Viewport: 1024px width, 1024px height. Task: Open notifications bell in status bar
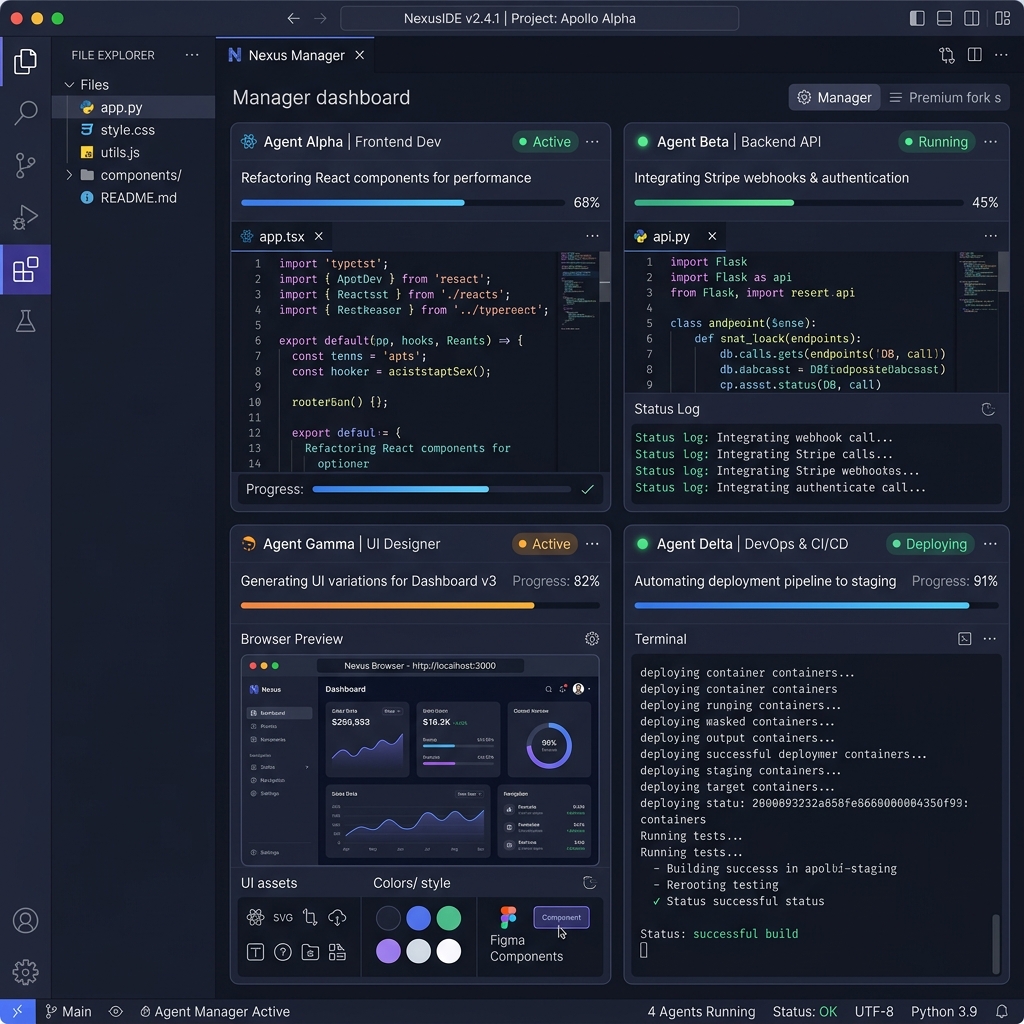[x=1002, y=1011]
